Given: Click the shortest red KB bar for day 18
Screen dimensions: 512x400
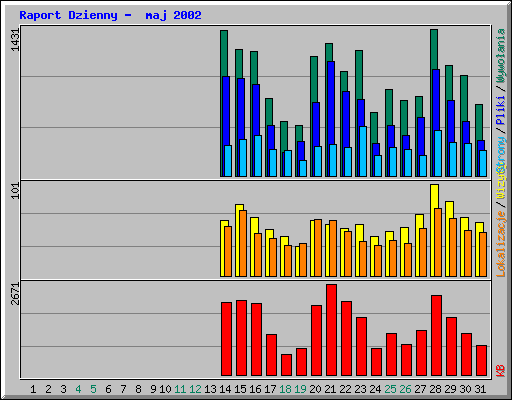Looking at the screenshot, I should pos(286,365).
